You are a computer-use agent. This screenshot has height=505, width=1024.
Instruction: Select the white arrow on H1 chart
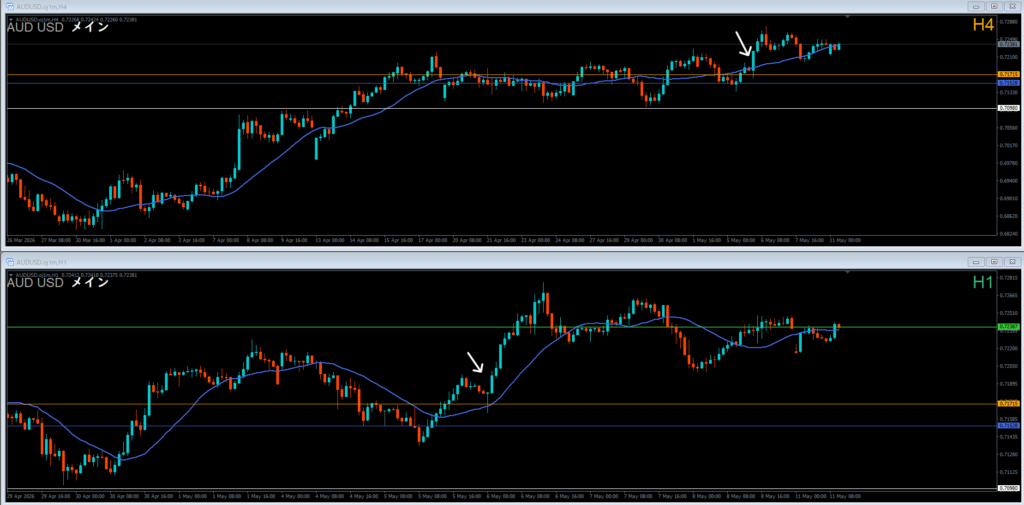475,362
